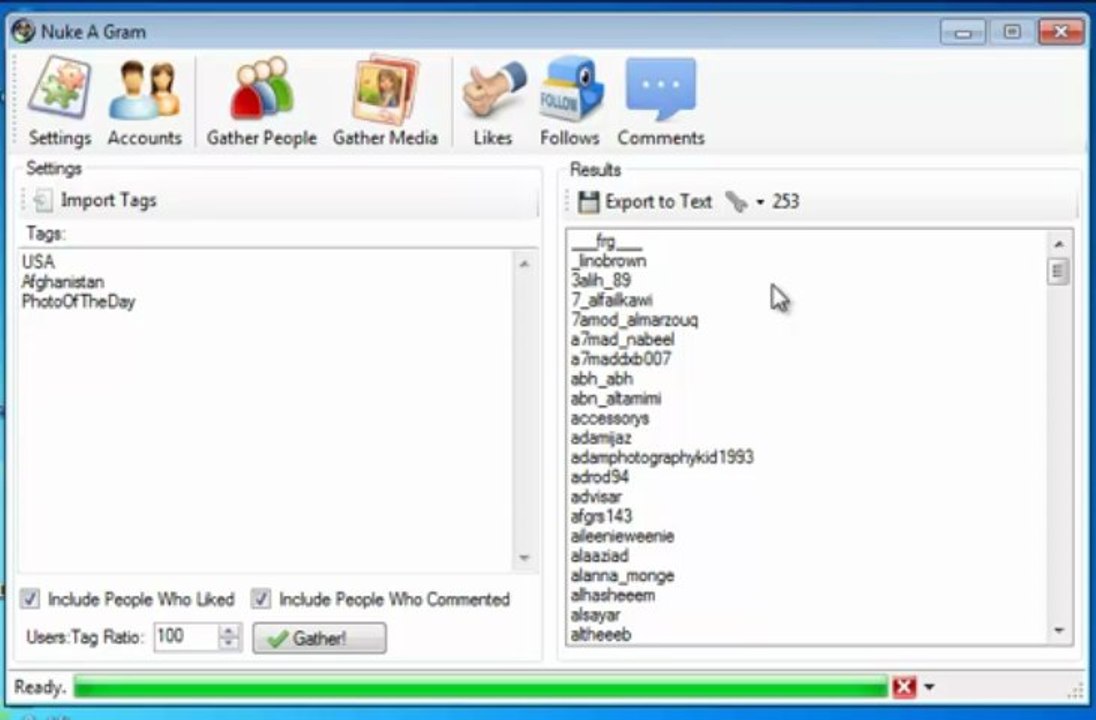Click the green progress bar

[481, 687]
